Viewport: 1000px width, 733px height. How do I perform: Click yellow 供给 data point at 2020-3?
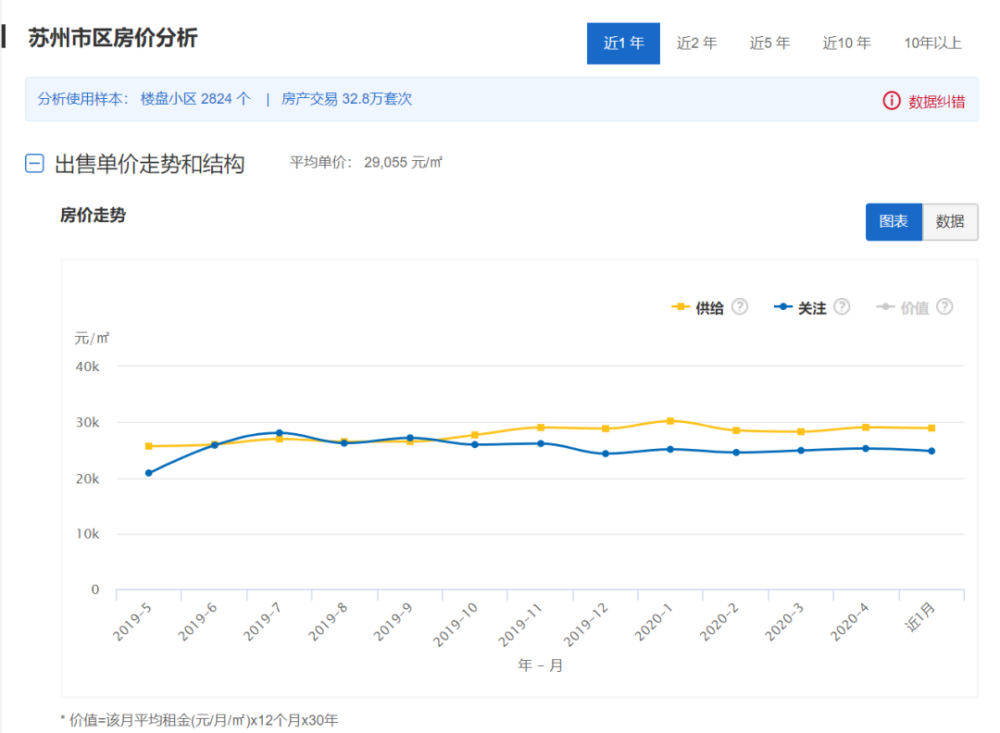[x=801, y=432]
